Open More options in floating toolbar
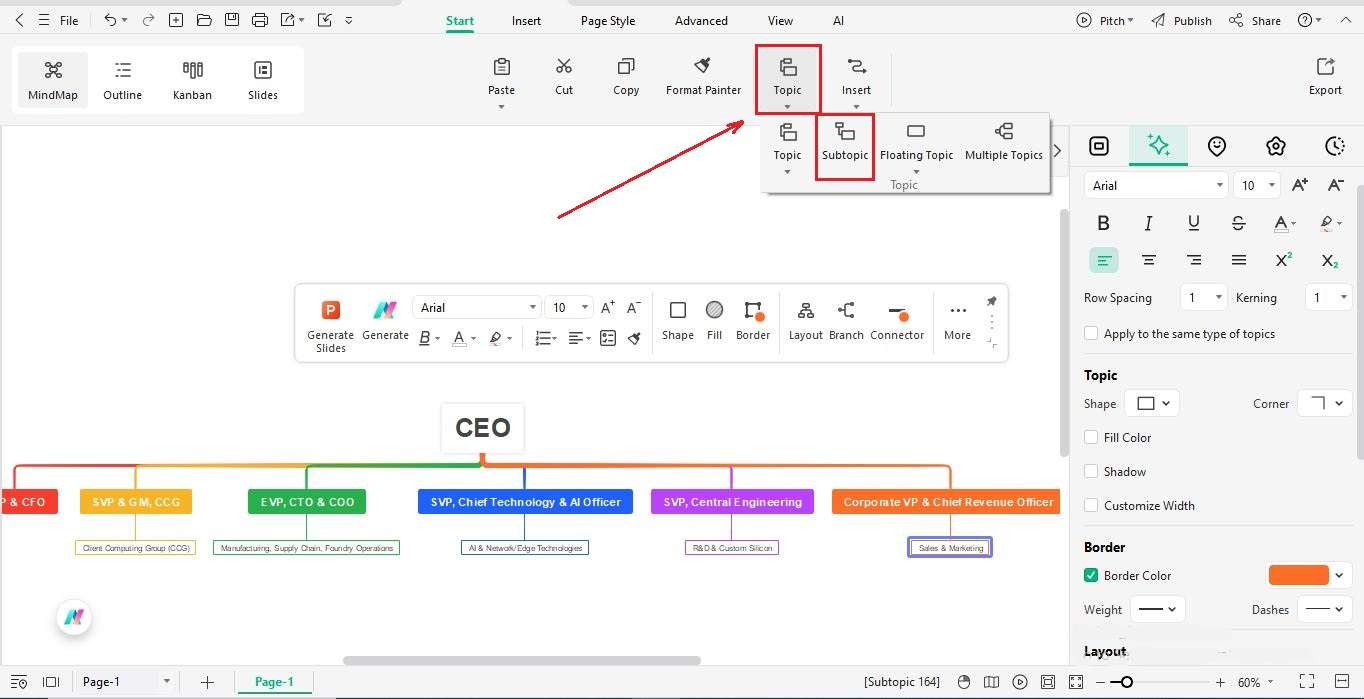The image size is (1364, 699). [x=957, y=320]
